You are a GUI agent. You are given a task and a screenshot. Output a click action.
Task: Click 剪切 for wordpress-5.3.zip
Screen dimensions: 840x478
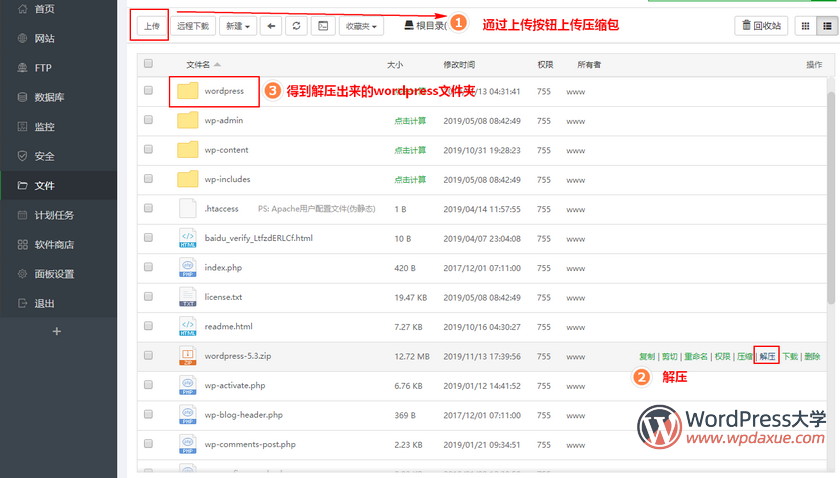(x=670, y=356)
